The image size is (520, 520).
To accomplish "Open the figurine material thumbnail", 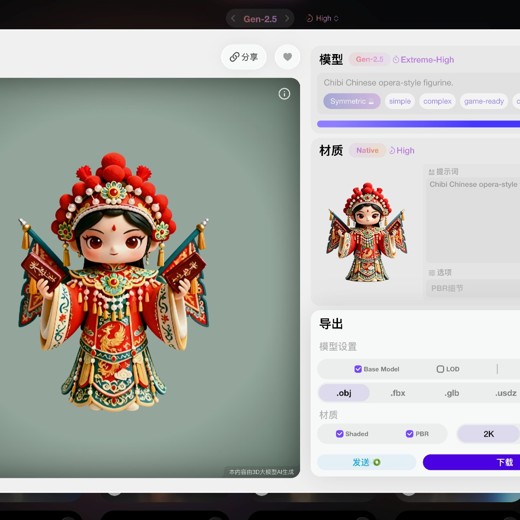I will 367,232.
